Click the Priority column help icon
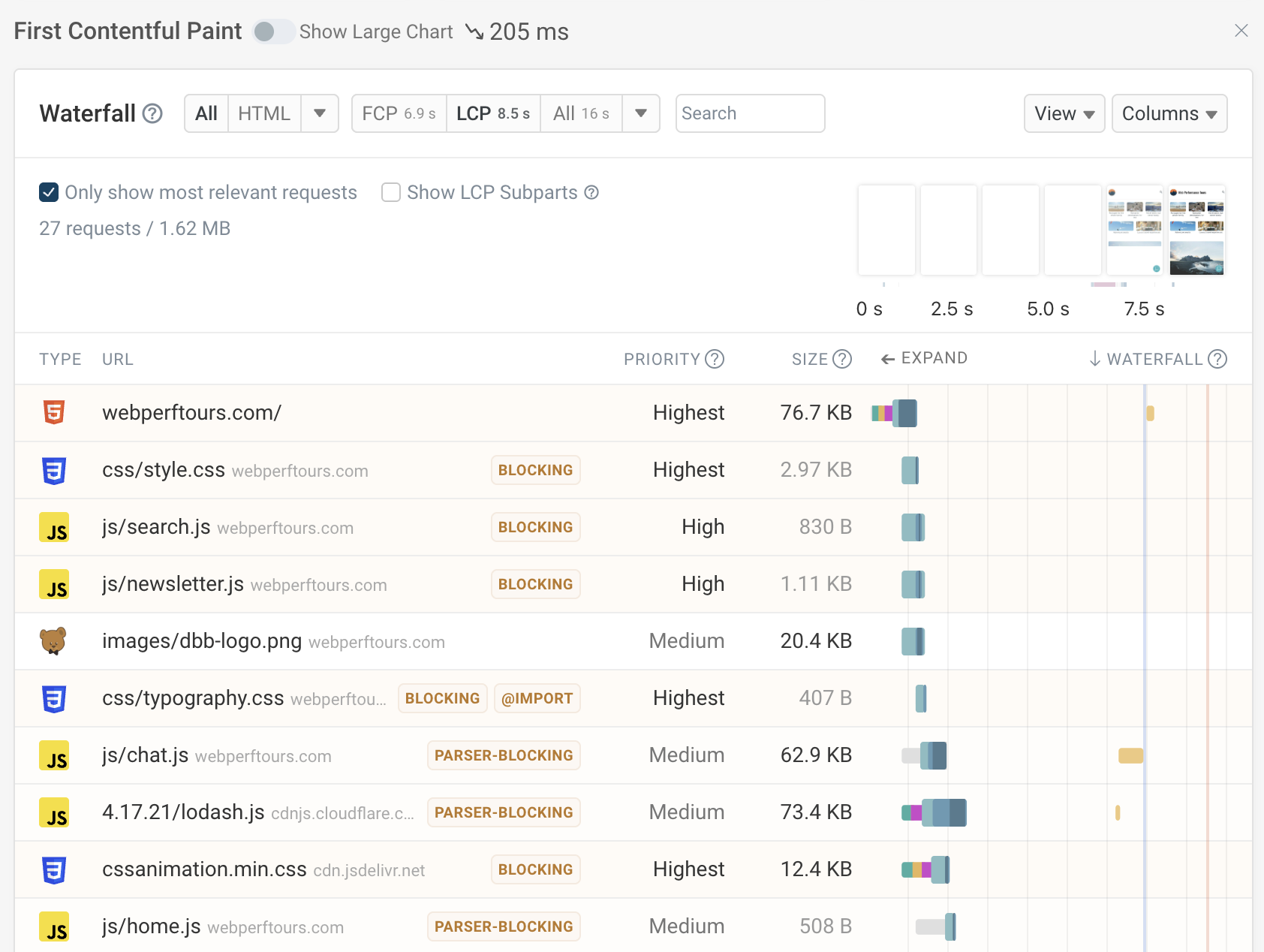Image resolution: width=1264 pixels, height=952 pixels. (x=715, y=359)
